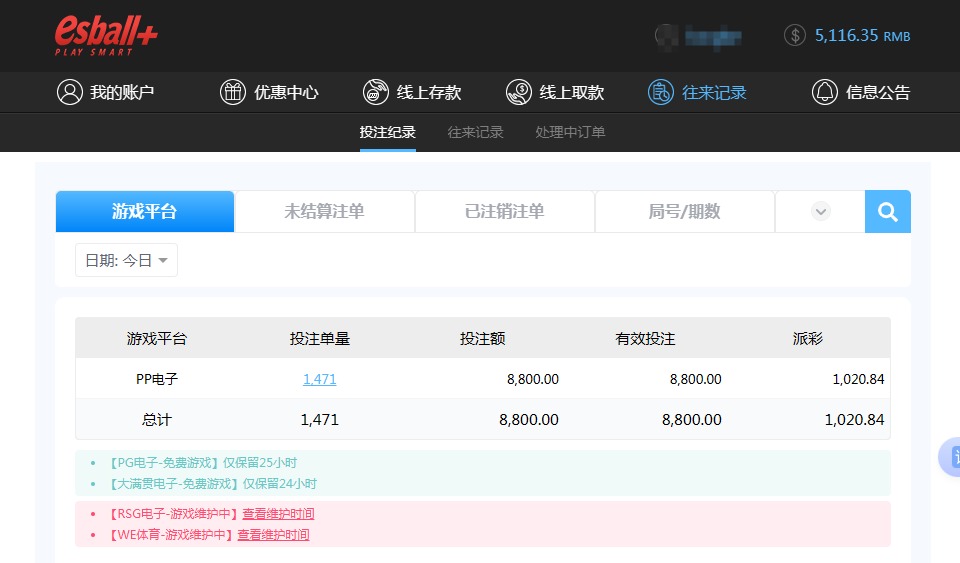Switch to 往来记录 sub-tab
This screenshot has width=960, height=563.
click(x=475, y=132)
